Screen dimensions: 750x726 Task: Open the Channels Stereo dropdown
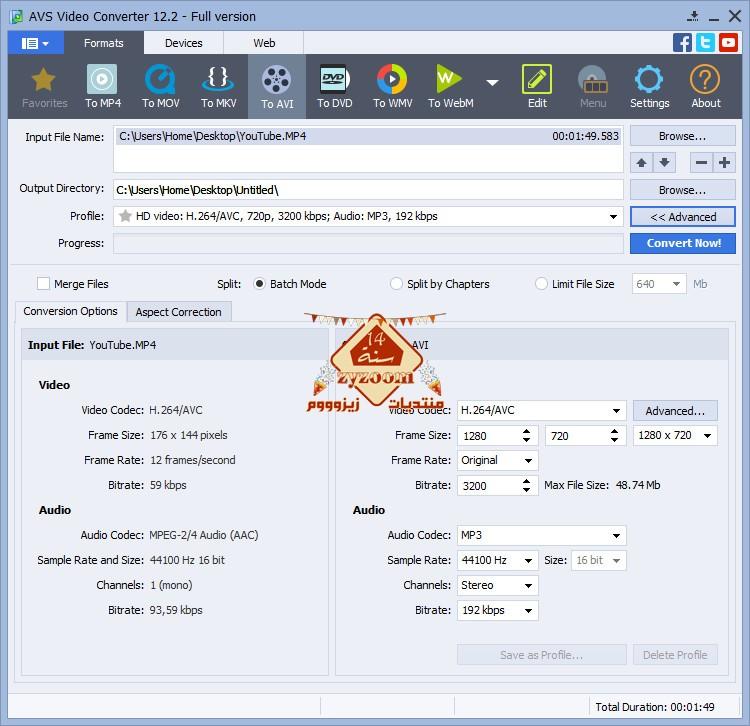tap(497, 585)
